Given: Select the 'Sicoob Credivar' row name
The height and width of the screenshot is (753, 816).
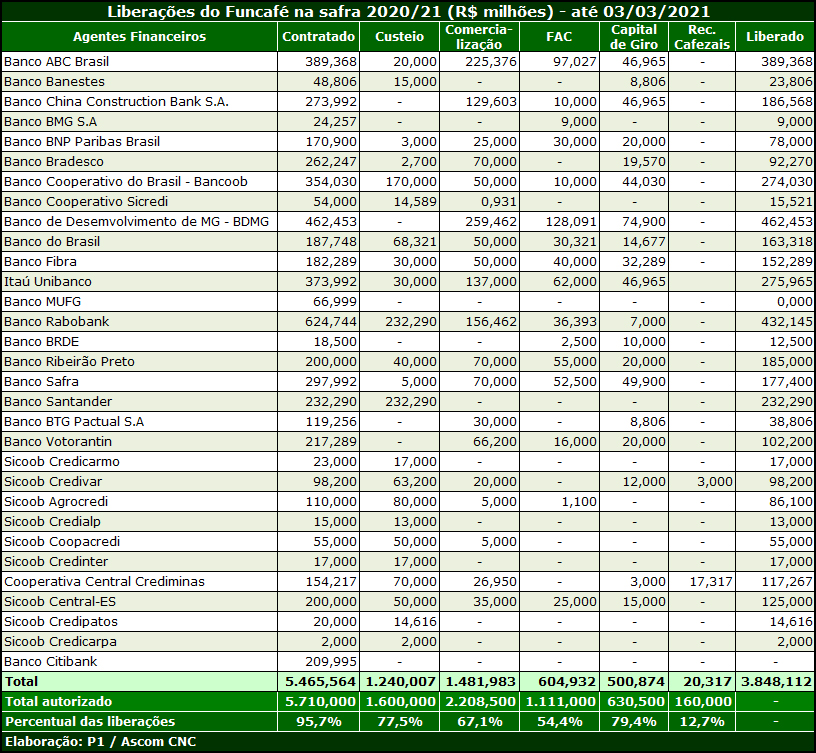Looking at the screenshot, I should tap(53, 482).
